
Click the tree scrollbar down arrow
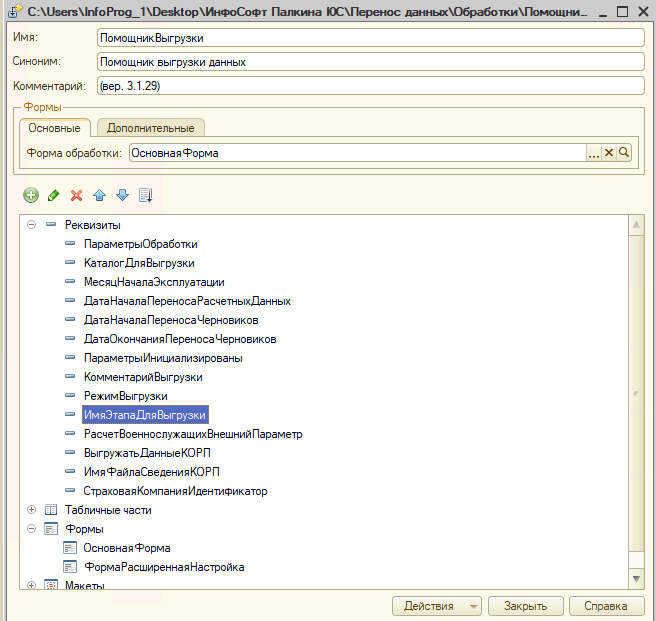point(636,579)
